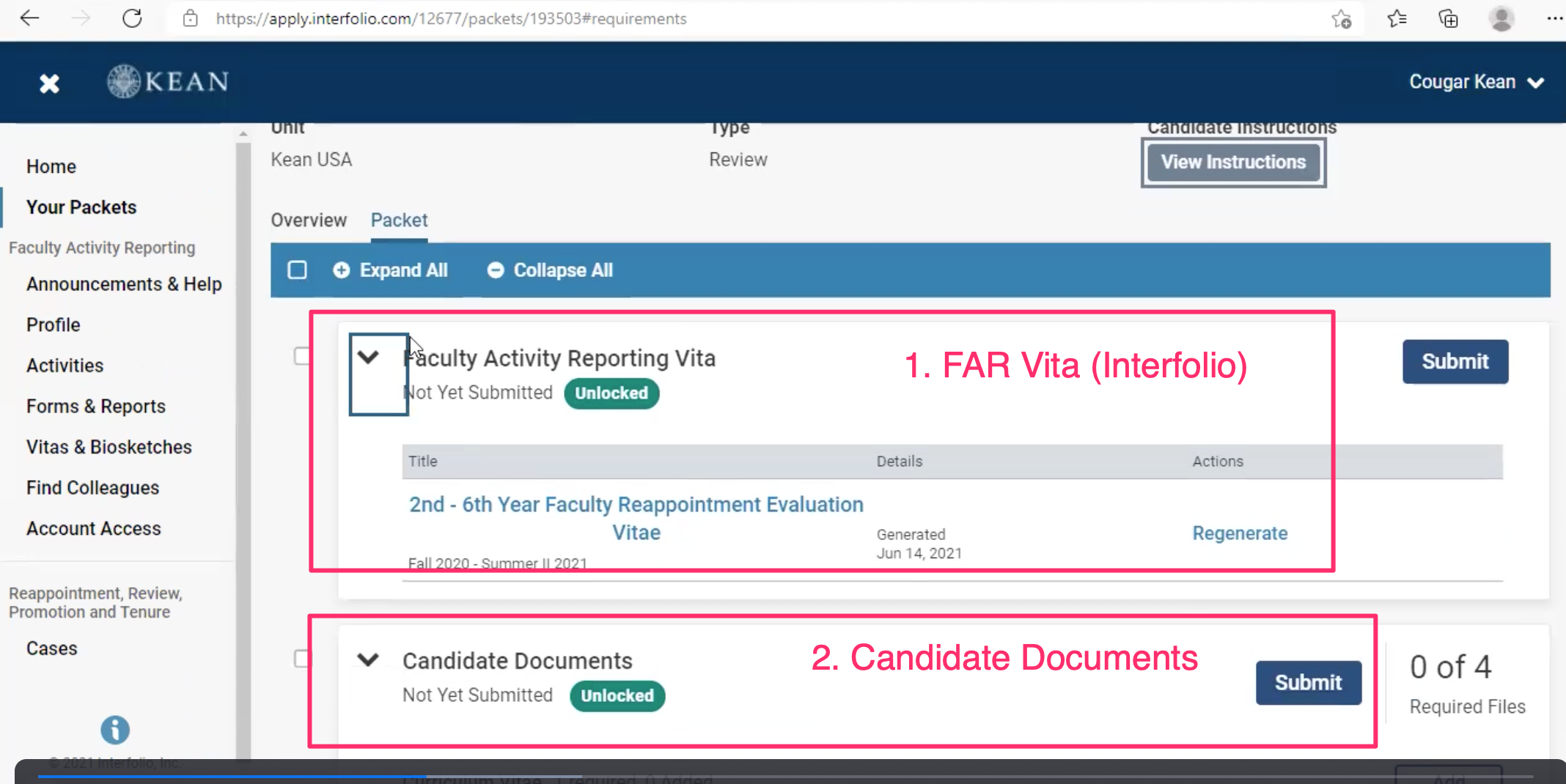Click the Unlocked badge on Candidate Documents

(x=617, y=695)
